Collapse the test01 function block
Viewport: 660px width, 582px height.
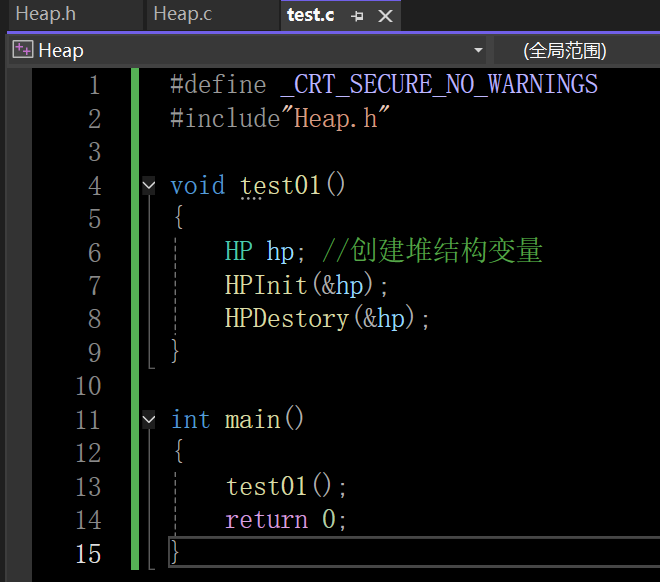(149, 185)
